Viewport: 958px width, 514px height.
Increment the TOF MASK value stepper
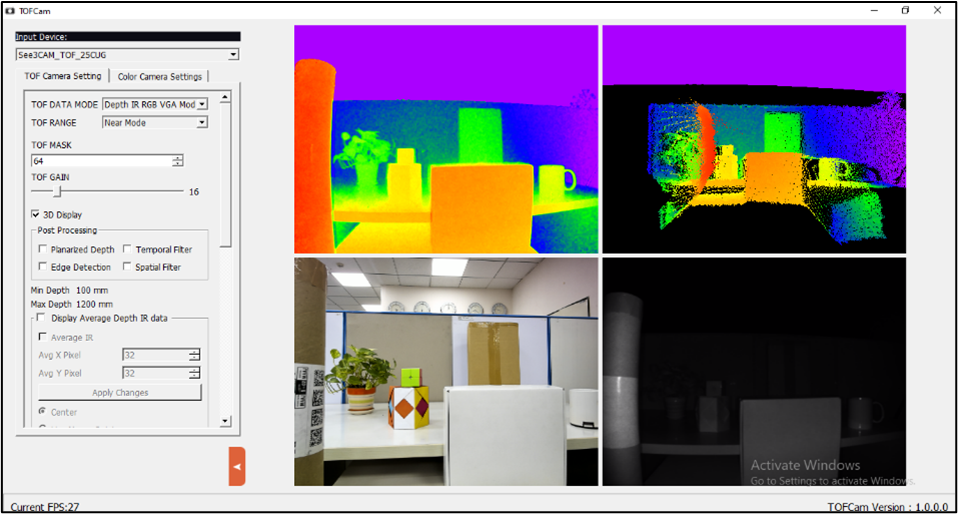(x=177, y=157)
